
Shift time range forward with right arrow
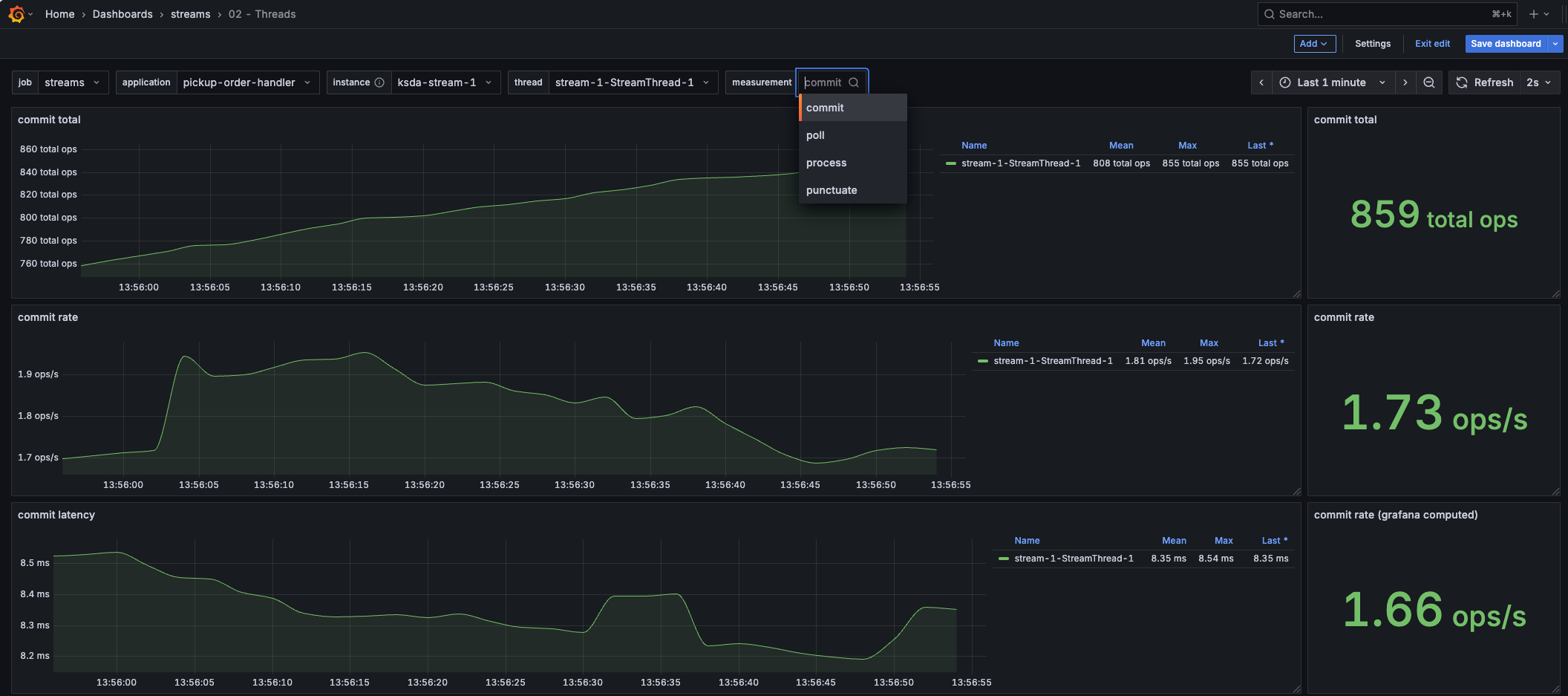coord(1405,82)
